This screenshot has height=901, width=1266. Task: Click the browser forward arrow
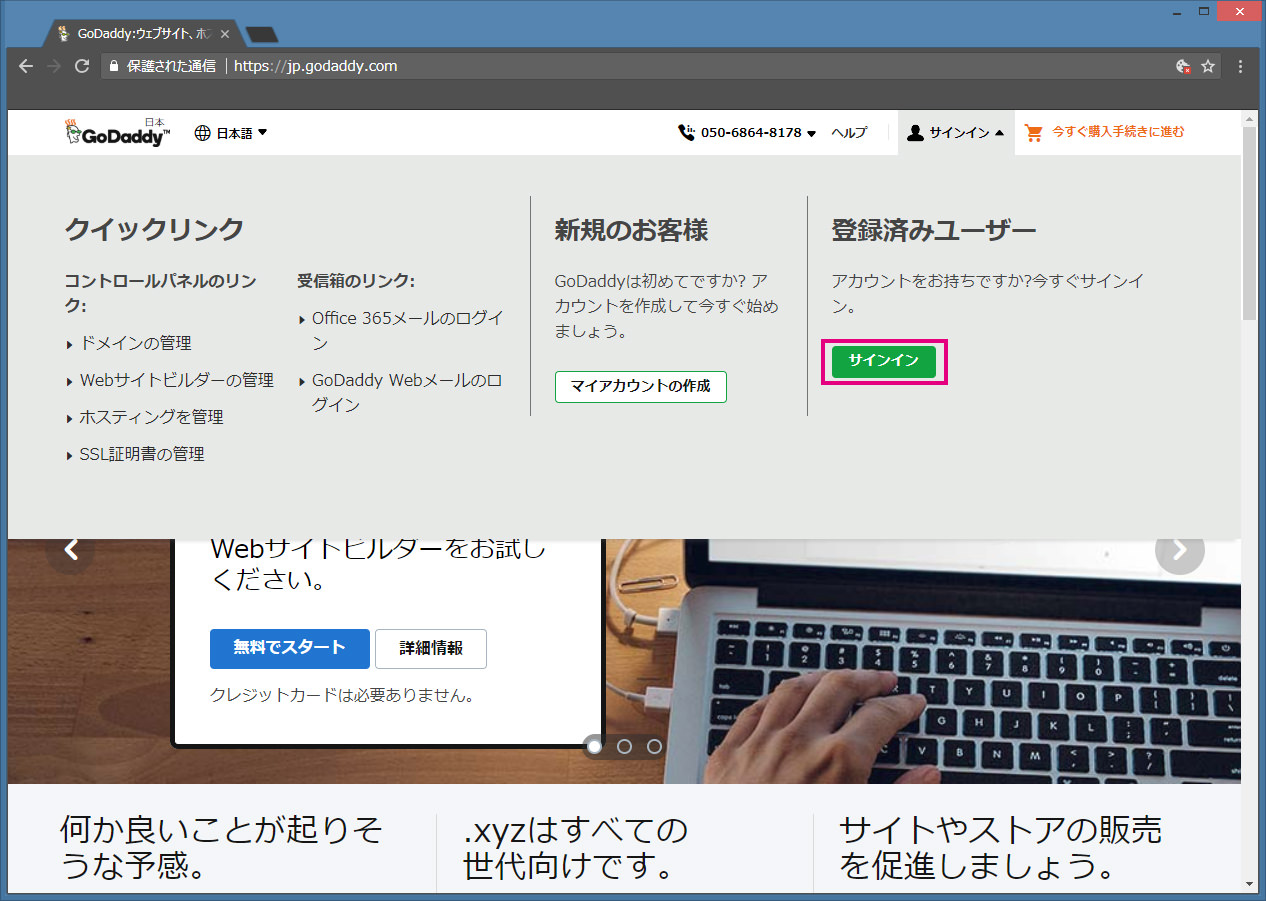[x=54, y=66]
